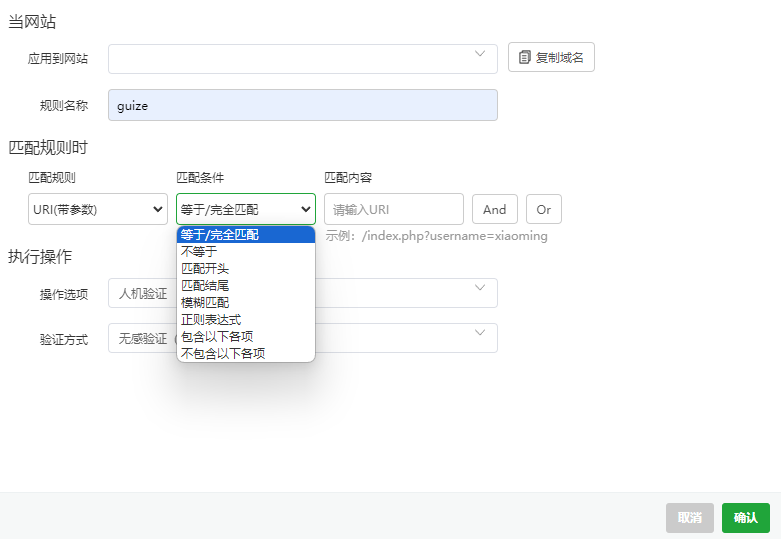Click the copy icon beside 复制域名
The image size is (781, 539).
pyautogui.click(x=525, y=58)
